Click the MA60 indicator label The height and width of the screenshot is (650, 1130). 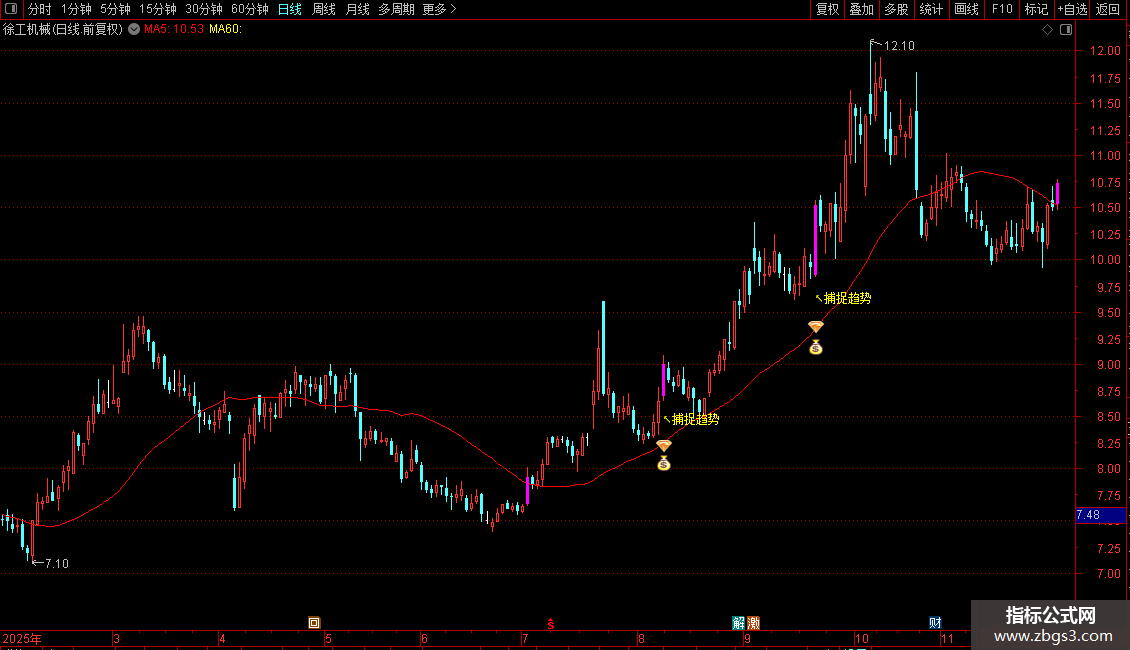(226, 29)
